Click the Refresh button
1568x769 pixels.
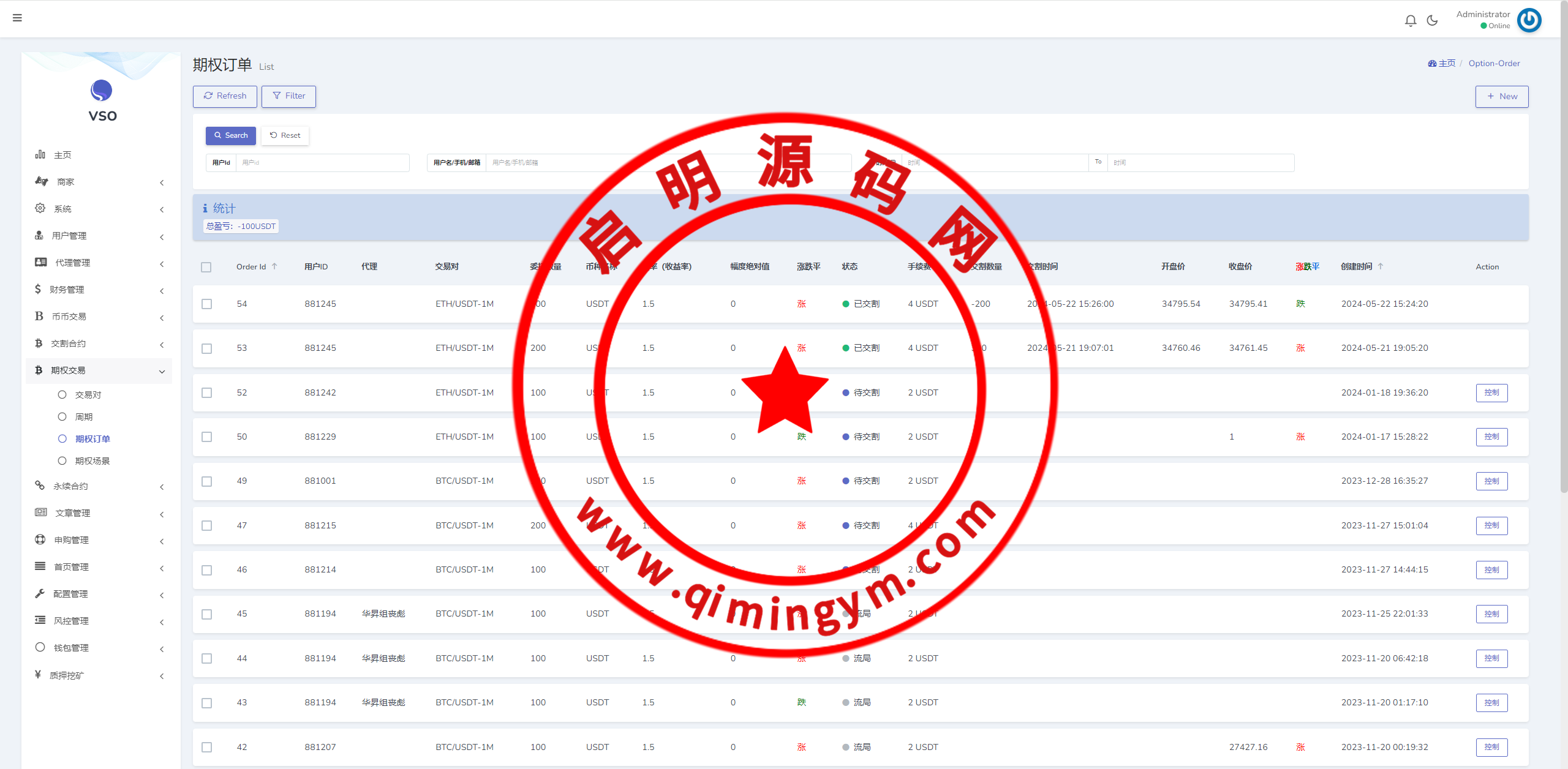(x=225, y=96)
